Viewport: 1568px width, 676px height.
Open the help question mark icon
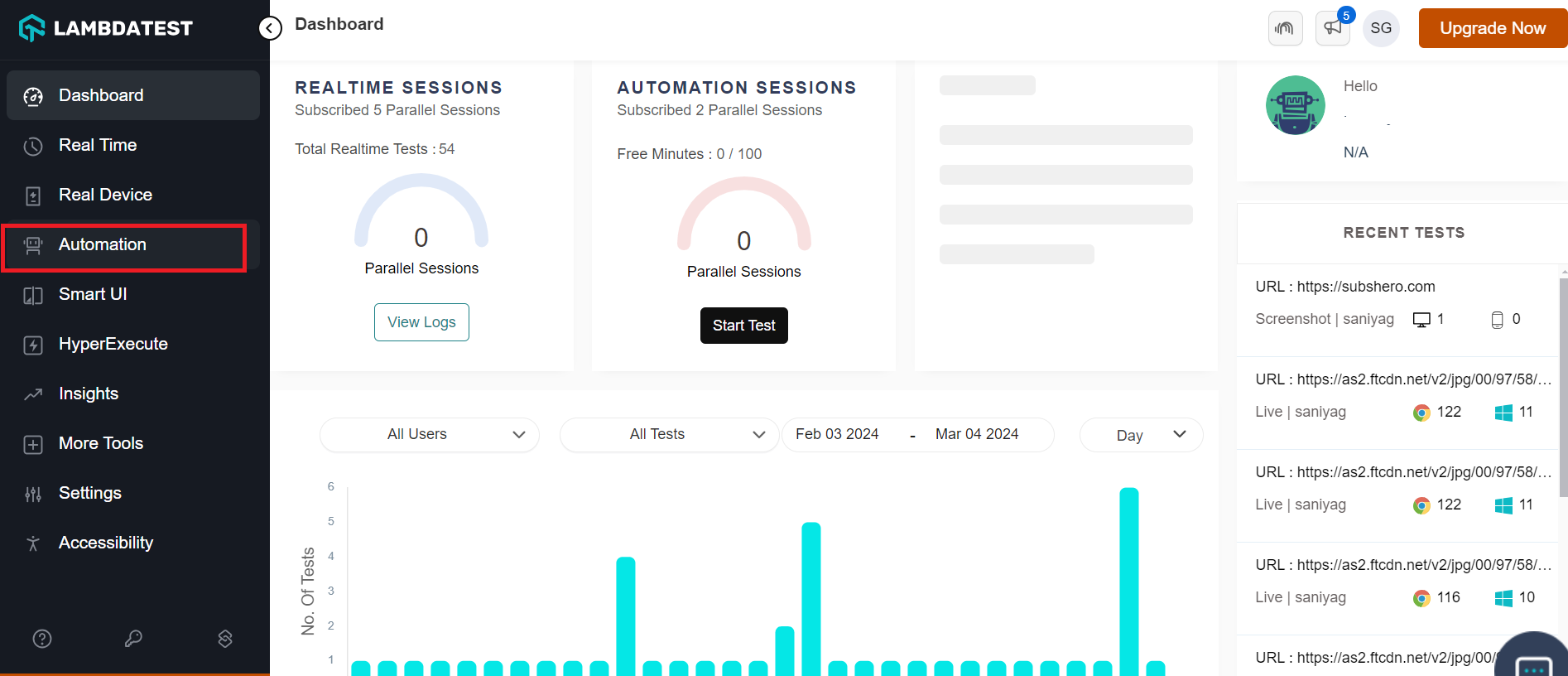pos(42,639)
